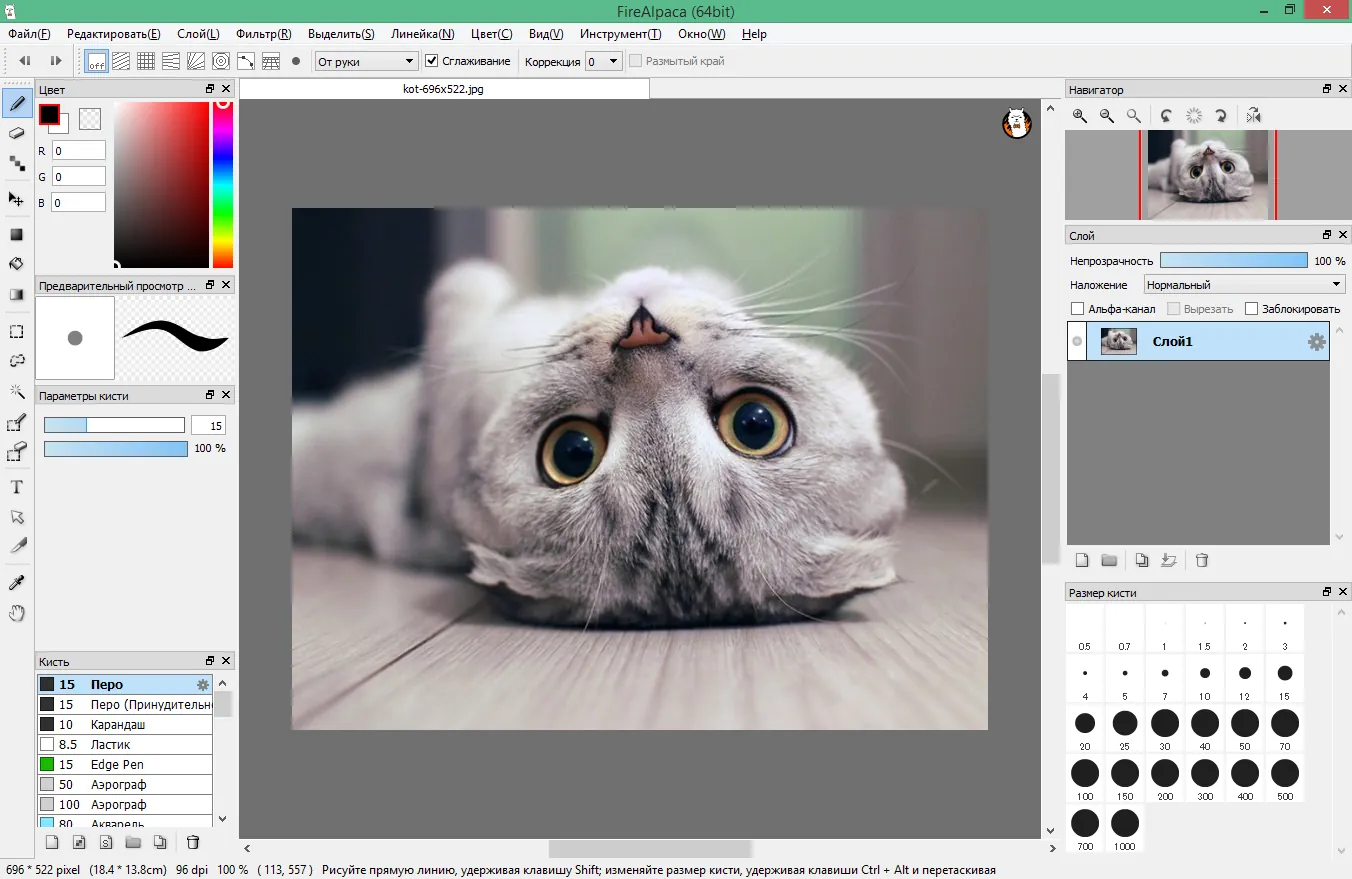Open the Коррекция value dropdown
This screenshot has width=1352, height=879.
pyautogui.click(x=604, y=61)
